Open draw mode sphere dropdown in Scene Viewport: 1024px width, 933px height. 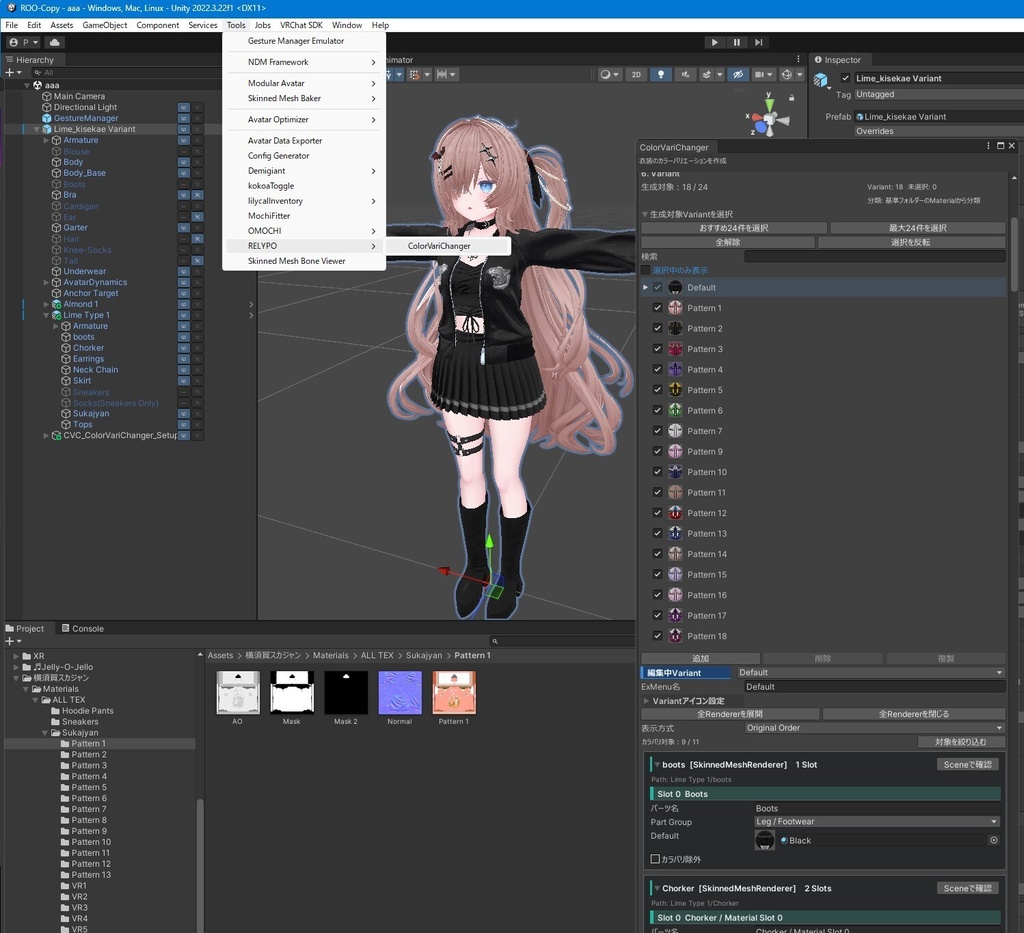(609, 74)
